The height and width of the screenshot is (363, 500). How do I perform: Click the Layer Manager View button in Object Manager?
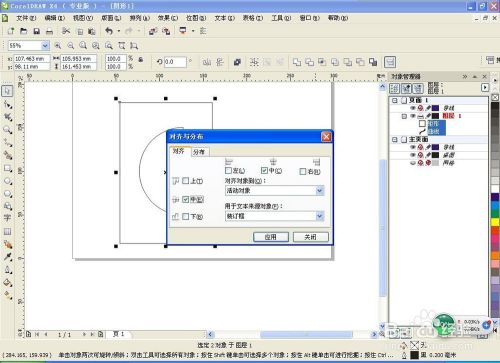click(x=418, y=88)
